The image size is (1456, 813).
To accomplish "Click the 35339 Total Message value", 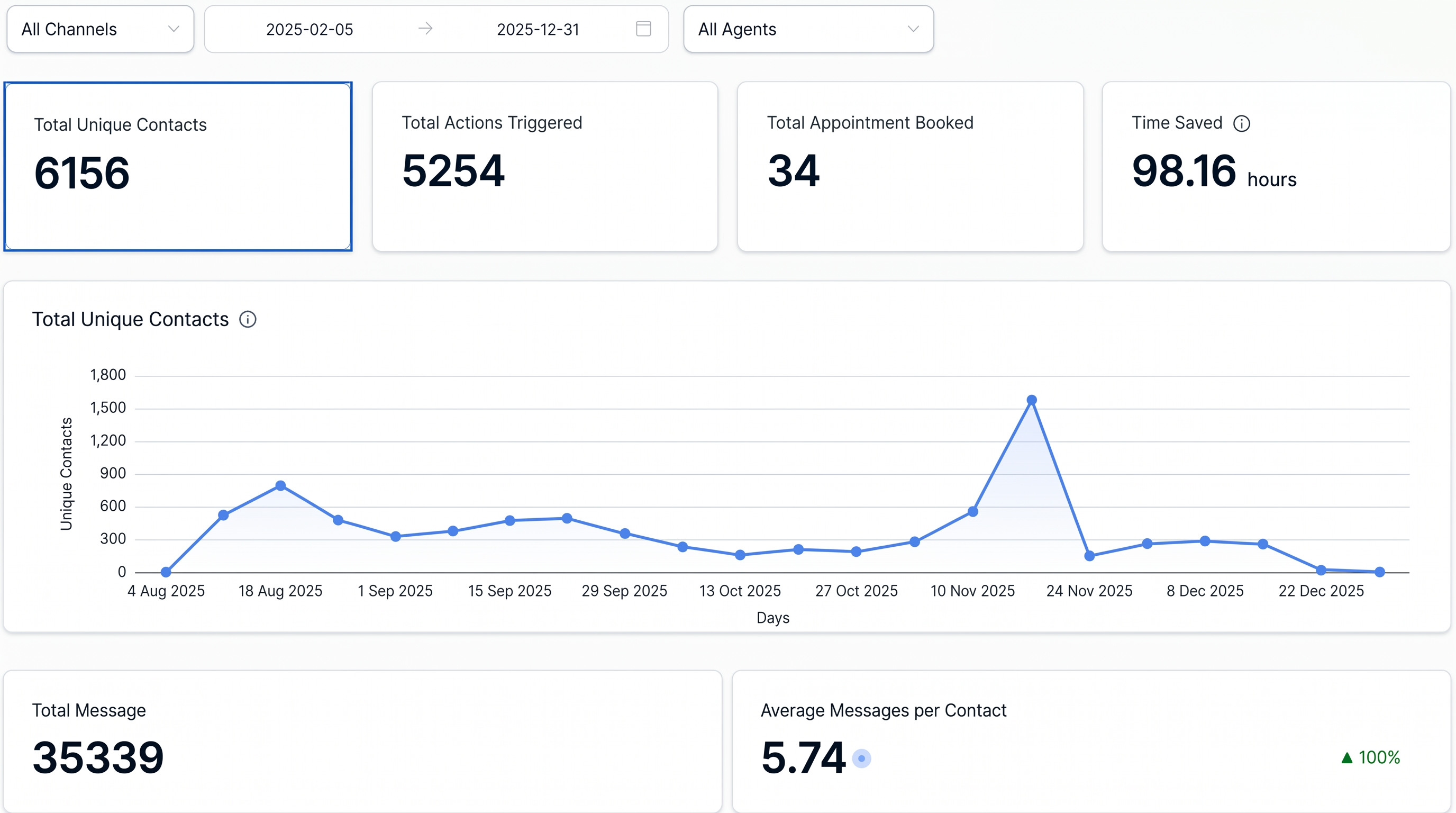I will [x=98, y=757].
